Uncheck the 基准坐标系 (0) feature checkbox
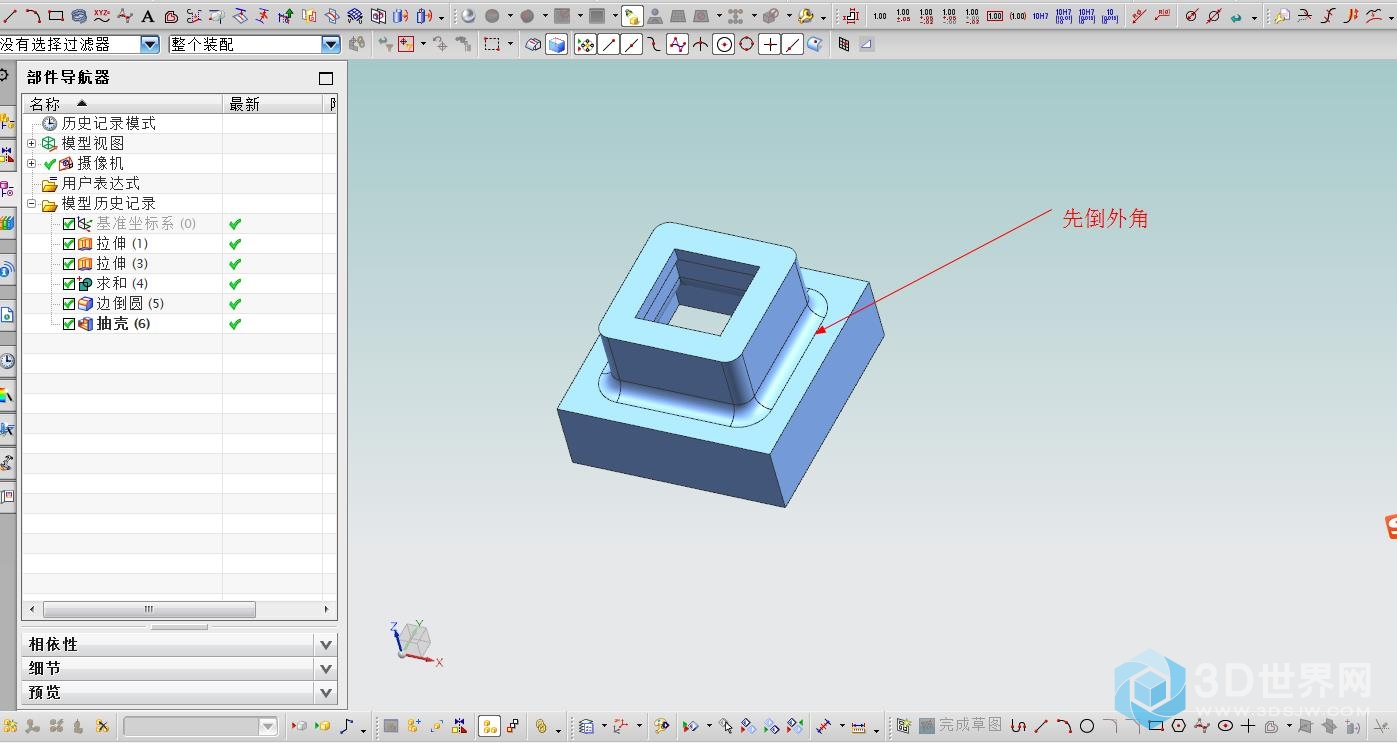Image resolution: width=1397 pixels, height=743 pixels. point(69,224)
